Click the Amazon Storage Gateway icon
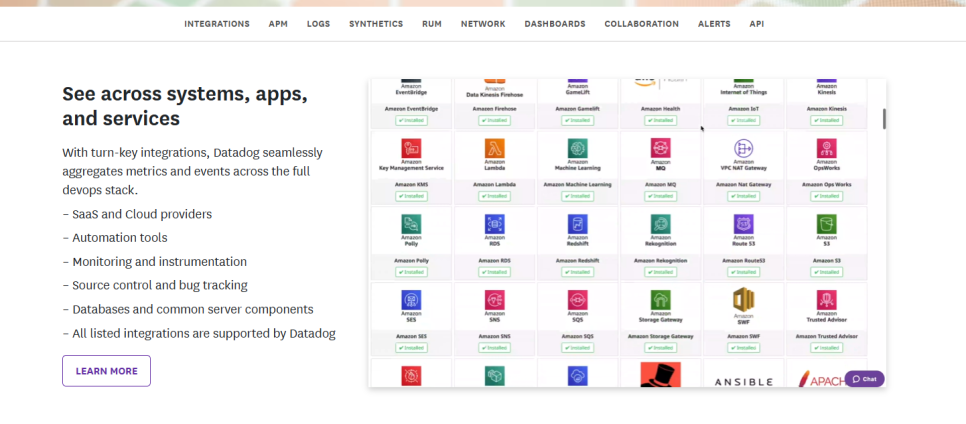Viewport: 966px width, 424px height. [x=660, y=300]
